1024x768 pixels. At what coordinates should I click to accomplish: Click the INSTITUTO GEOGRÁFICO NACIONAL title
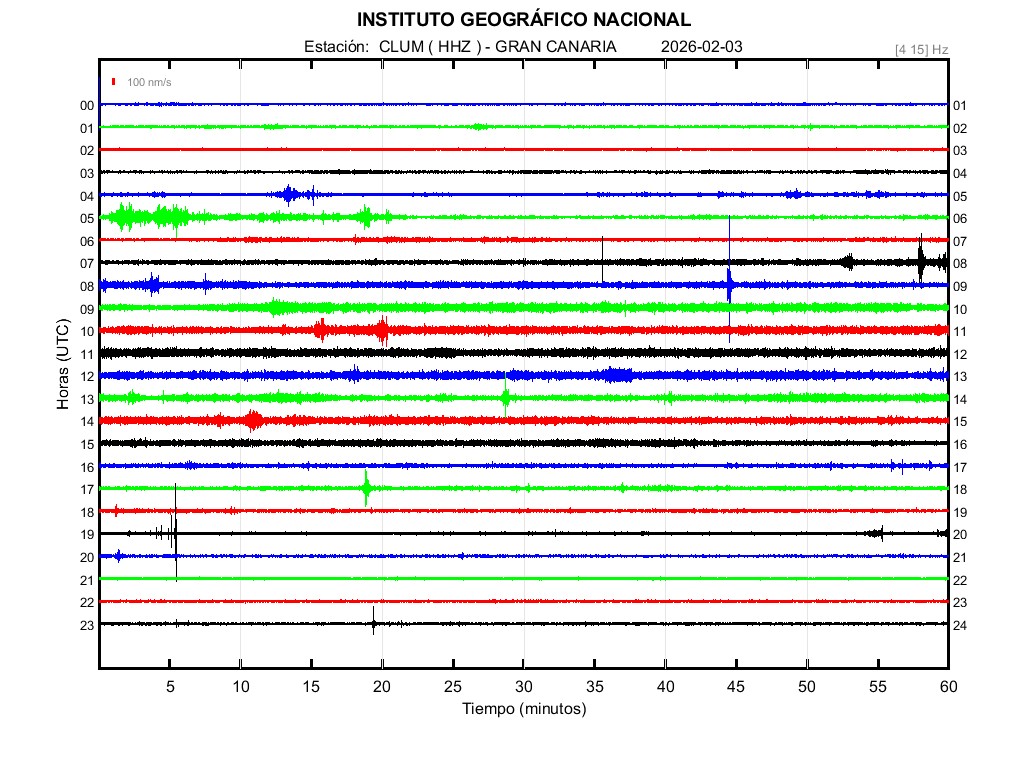tap(523, 20)
